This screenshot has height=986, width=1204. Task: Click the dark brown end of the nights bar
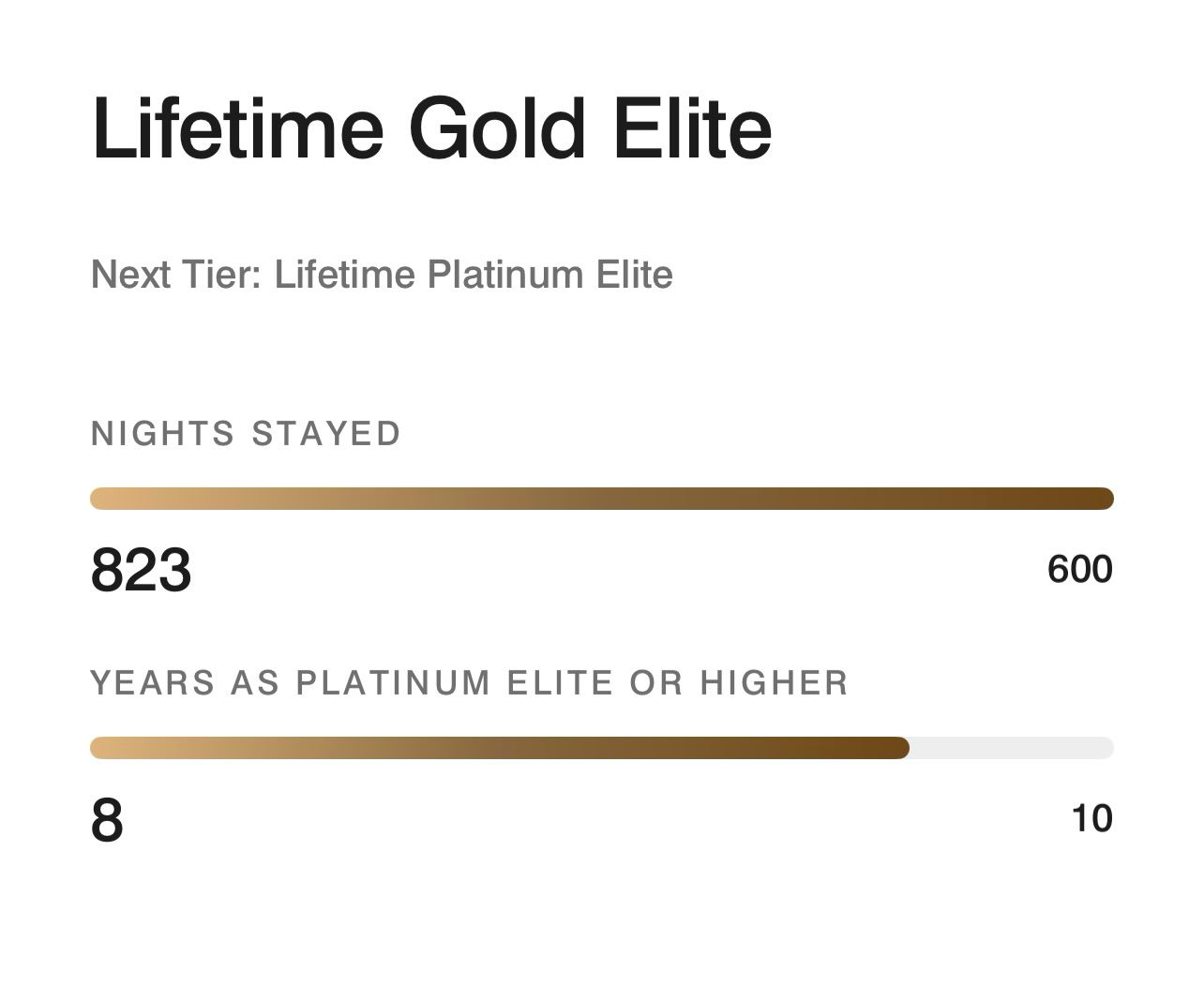tap(1078, 499)
